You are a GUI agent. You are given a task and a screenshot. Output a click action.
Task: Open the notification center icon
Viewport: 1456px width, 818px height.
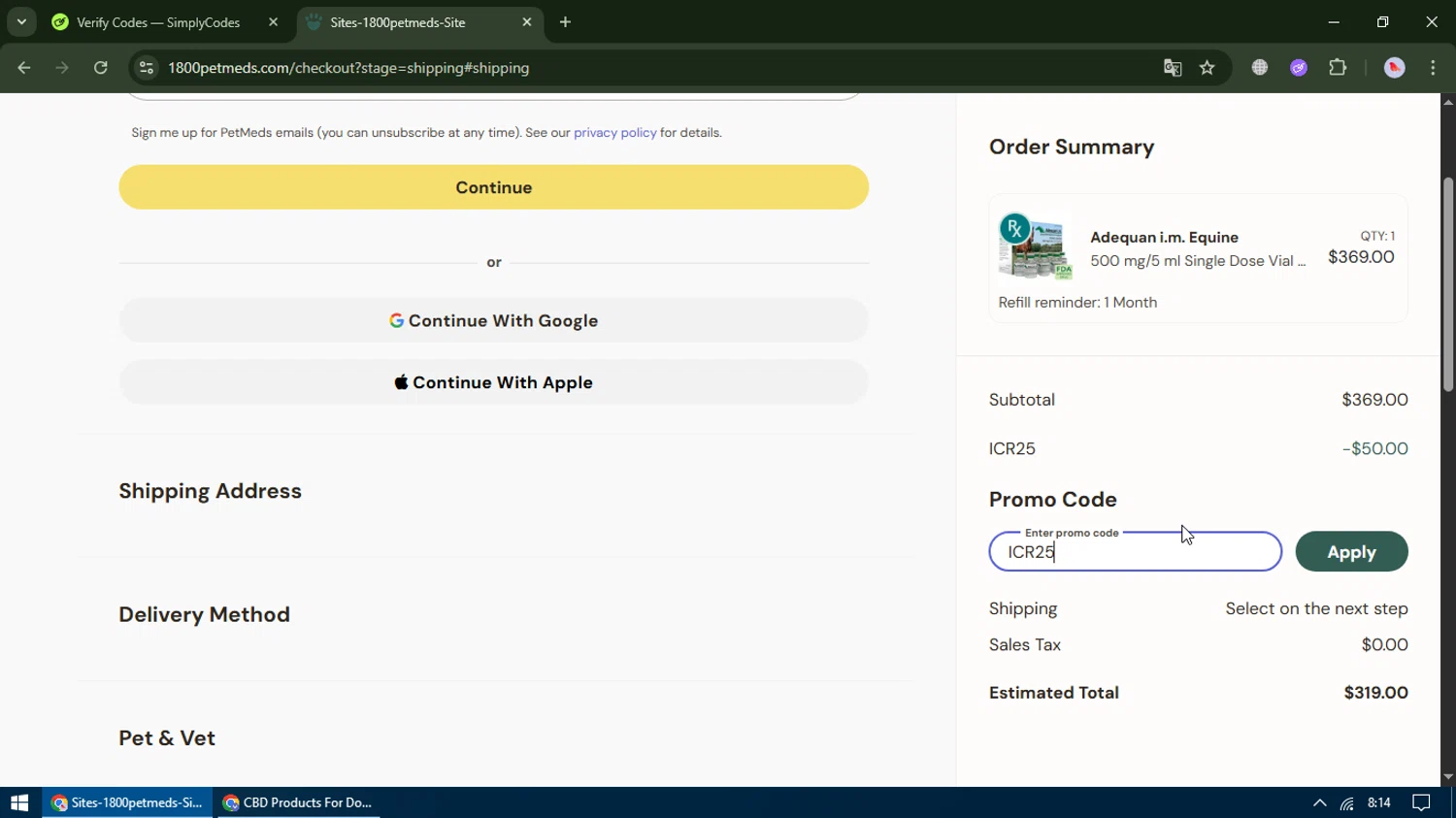coord(1421,802)
